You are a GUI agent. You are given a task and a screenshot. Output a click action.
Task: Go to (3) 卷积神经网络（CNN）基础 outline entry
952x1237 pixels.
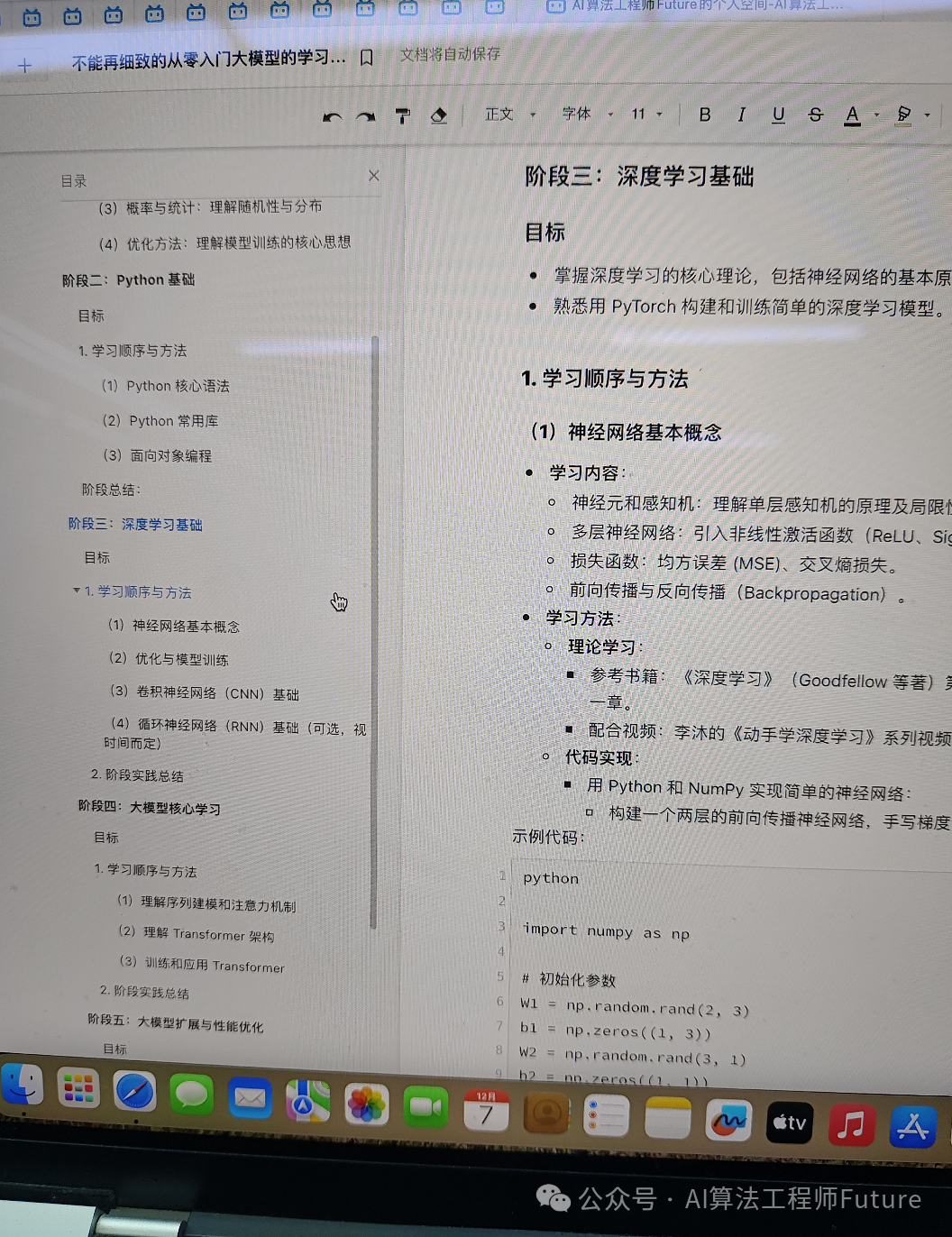205,692
